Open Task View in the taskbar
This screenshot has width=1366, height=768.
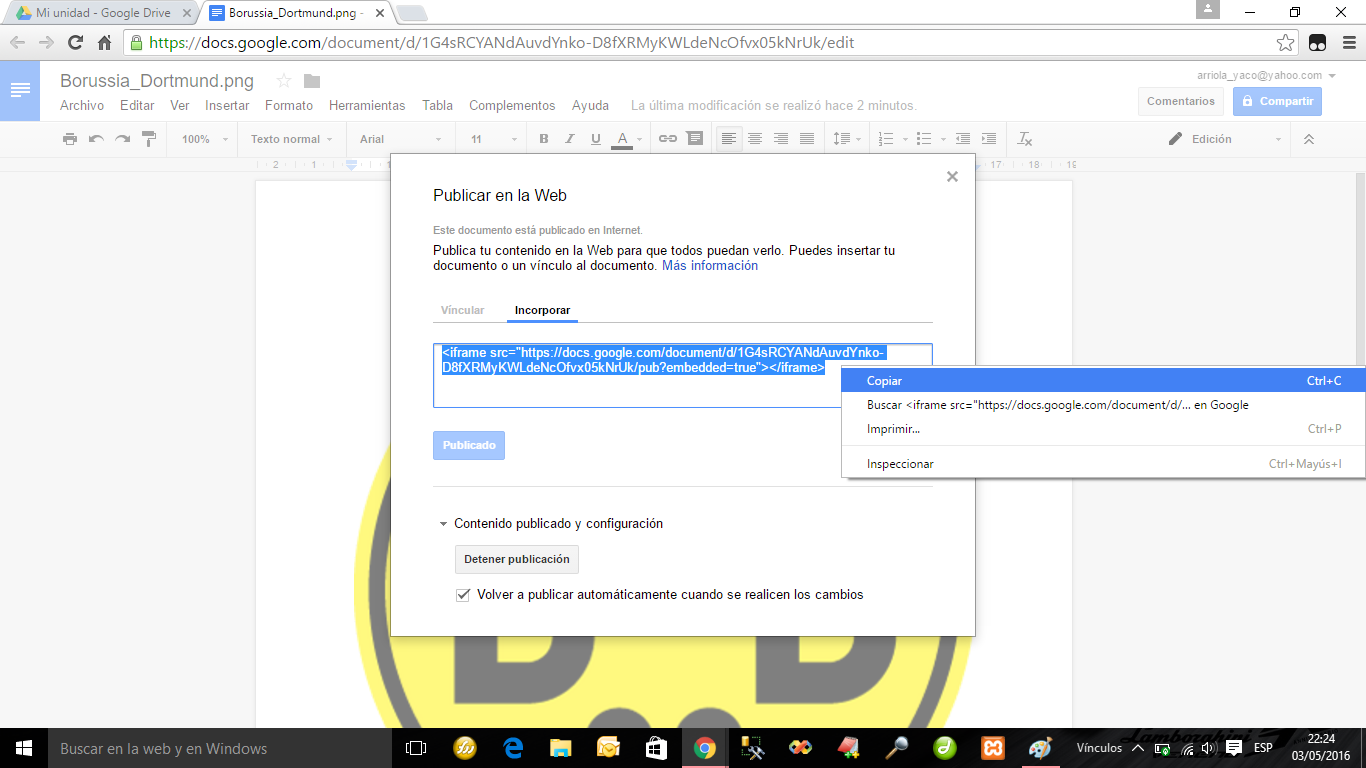click(x=416, y=748)
